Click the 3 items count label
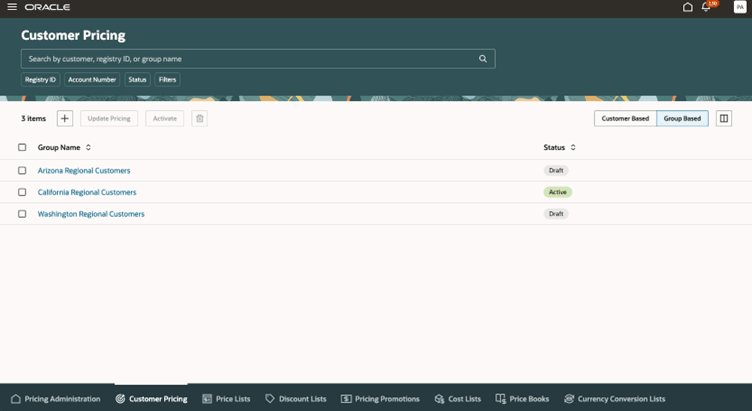This screenshot has height=411, width=752. pyautogui.click(x=34, y=118)
